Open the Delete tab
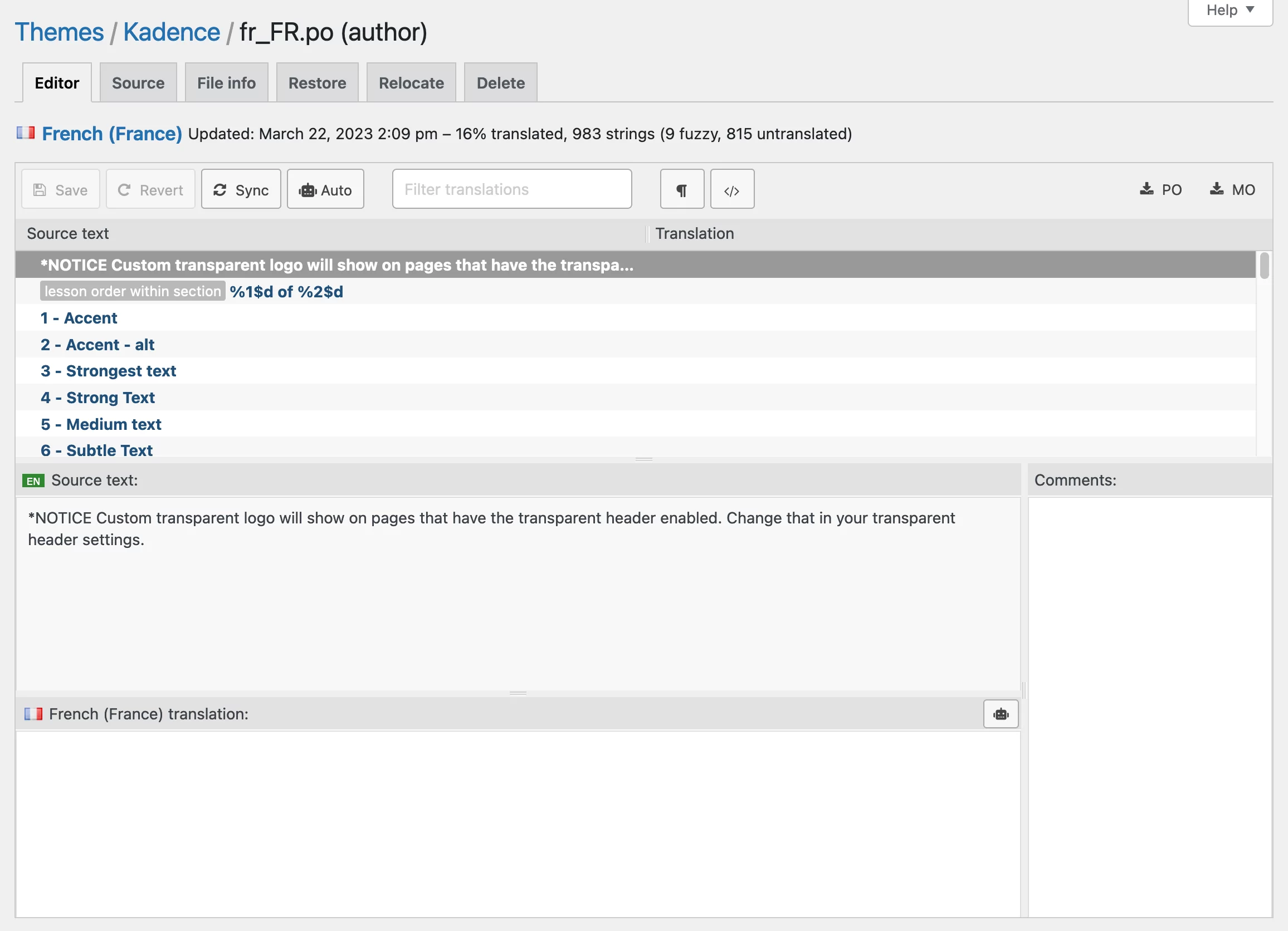 coord(500,83)
